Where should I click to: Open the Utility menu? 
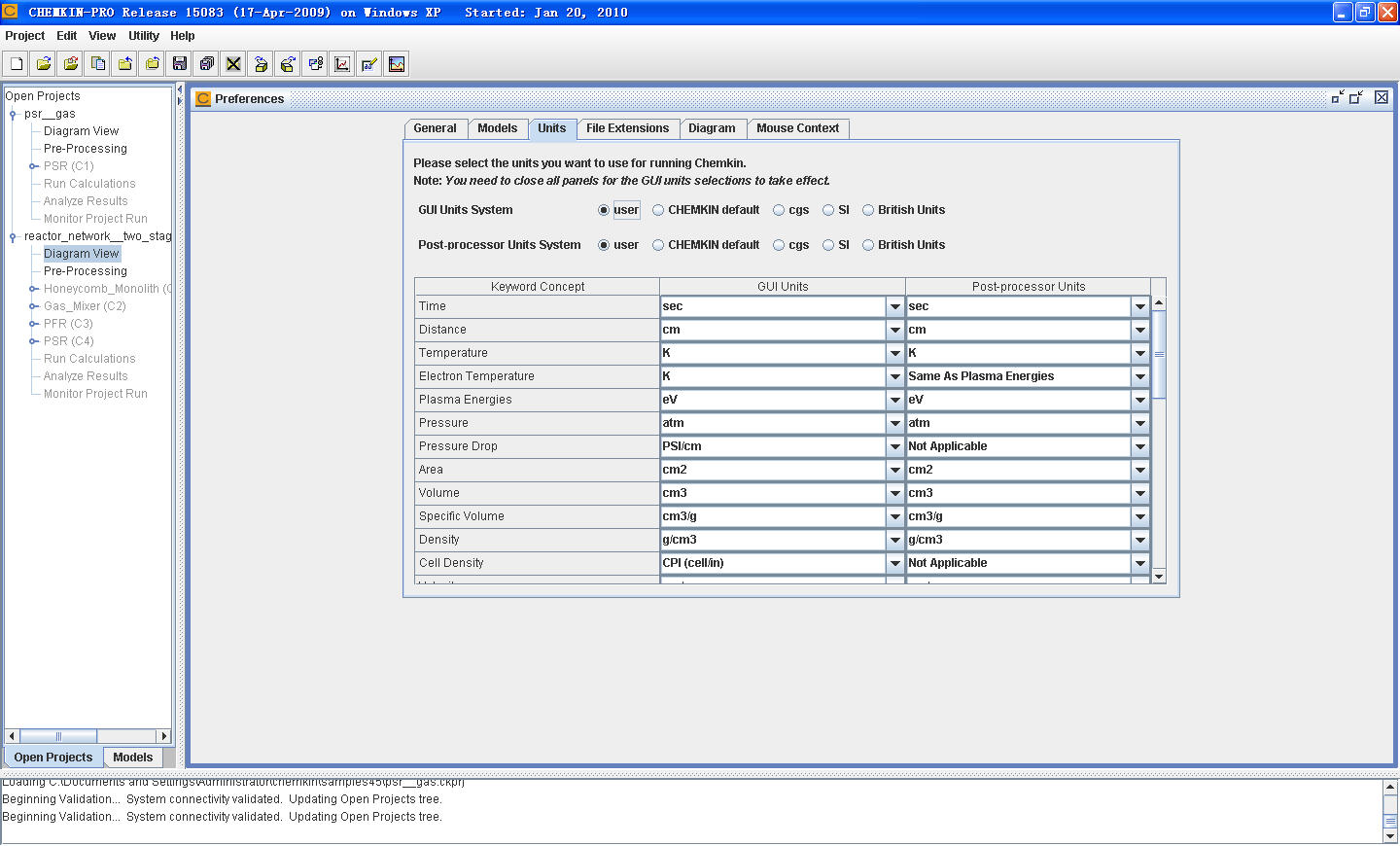click(x=144, y=36)
